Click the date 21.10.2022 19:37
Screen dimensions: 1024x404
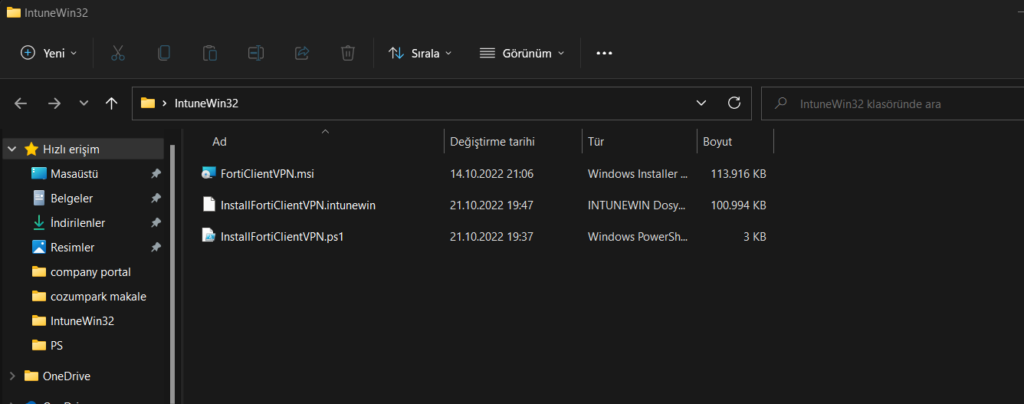point(492,236)
